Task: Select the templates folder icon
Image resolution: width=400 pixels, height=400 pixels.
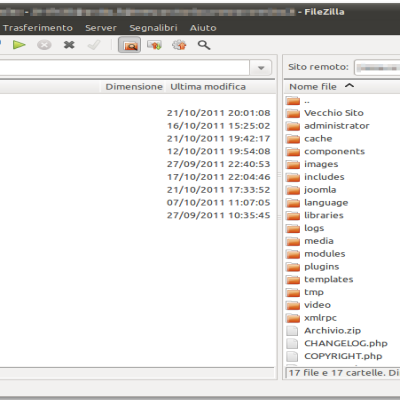Action: point(293,279)
